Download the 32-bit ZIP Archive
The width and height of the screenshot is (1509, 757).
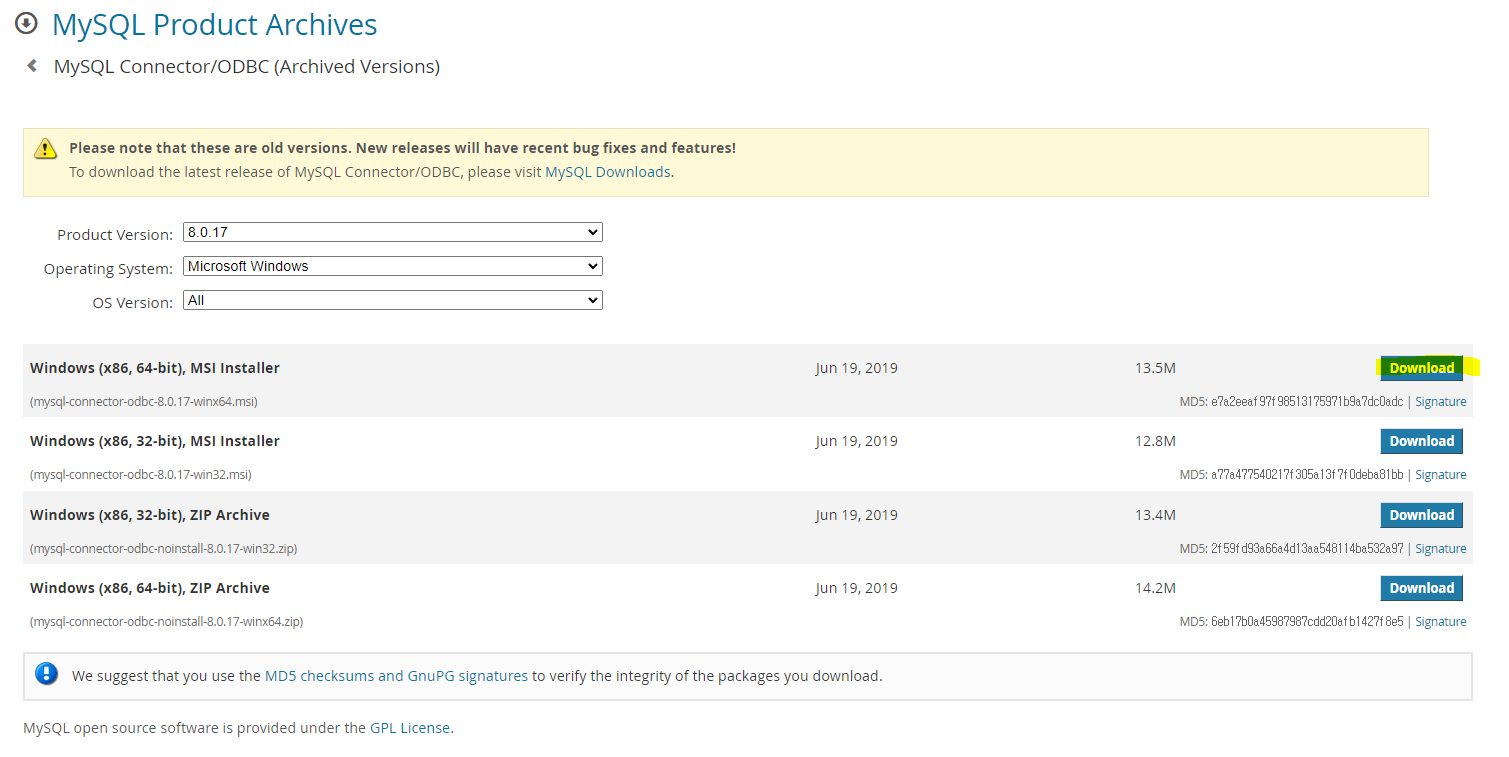tap(1421, 515)
